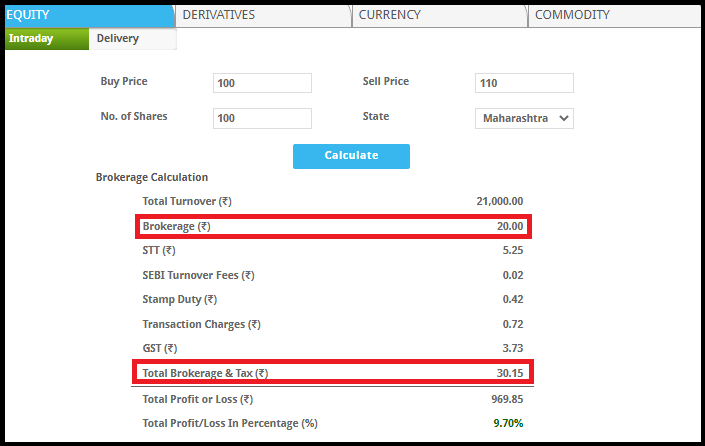Switch to the Equity tab
The height and width of the screenshot is (446, 705).
coord(87,15)
